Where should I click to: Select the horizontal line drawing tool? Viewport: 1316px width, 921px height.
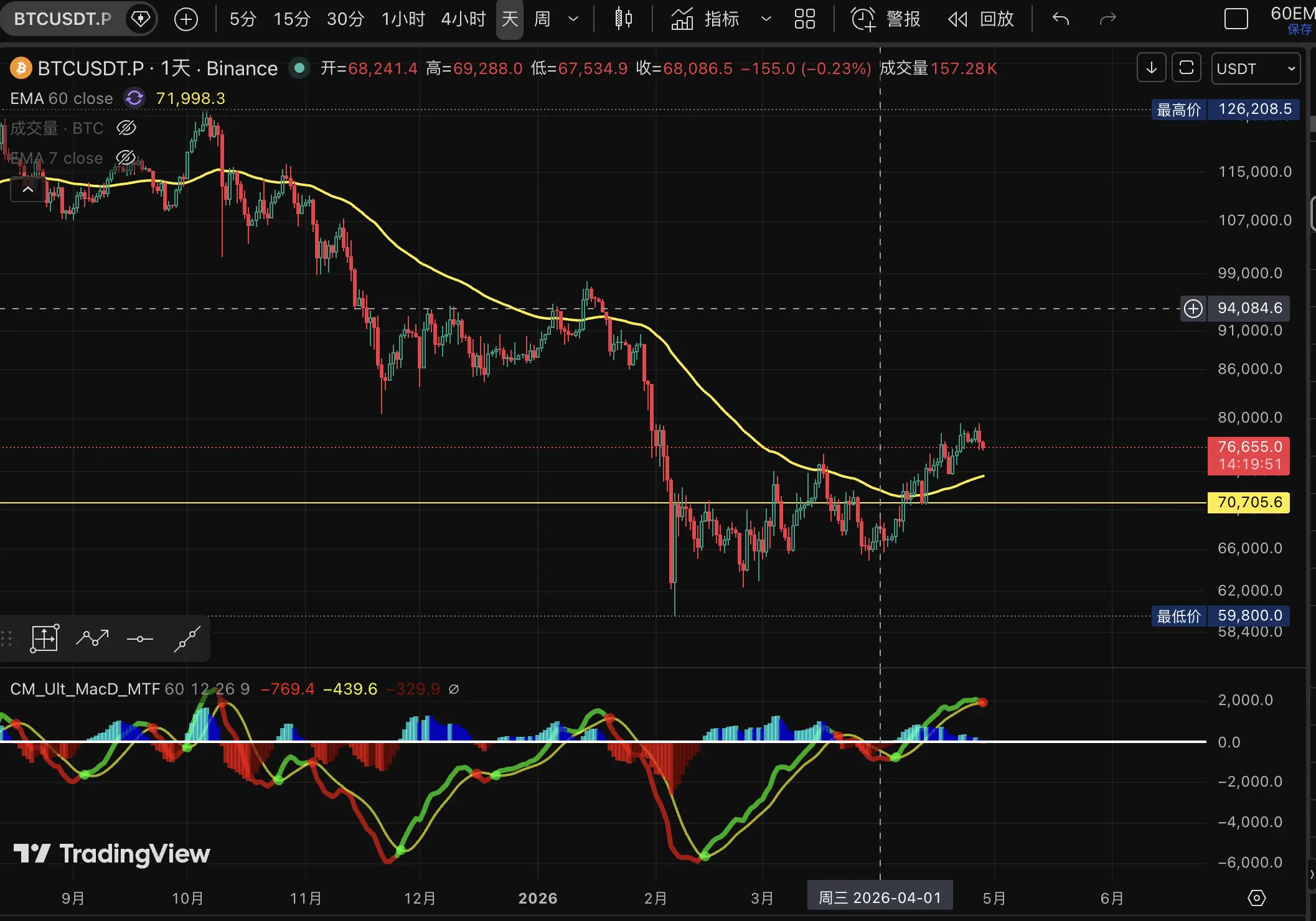coord(140,638)
